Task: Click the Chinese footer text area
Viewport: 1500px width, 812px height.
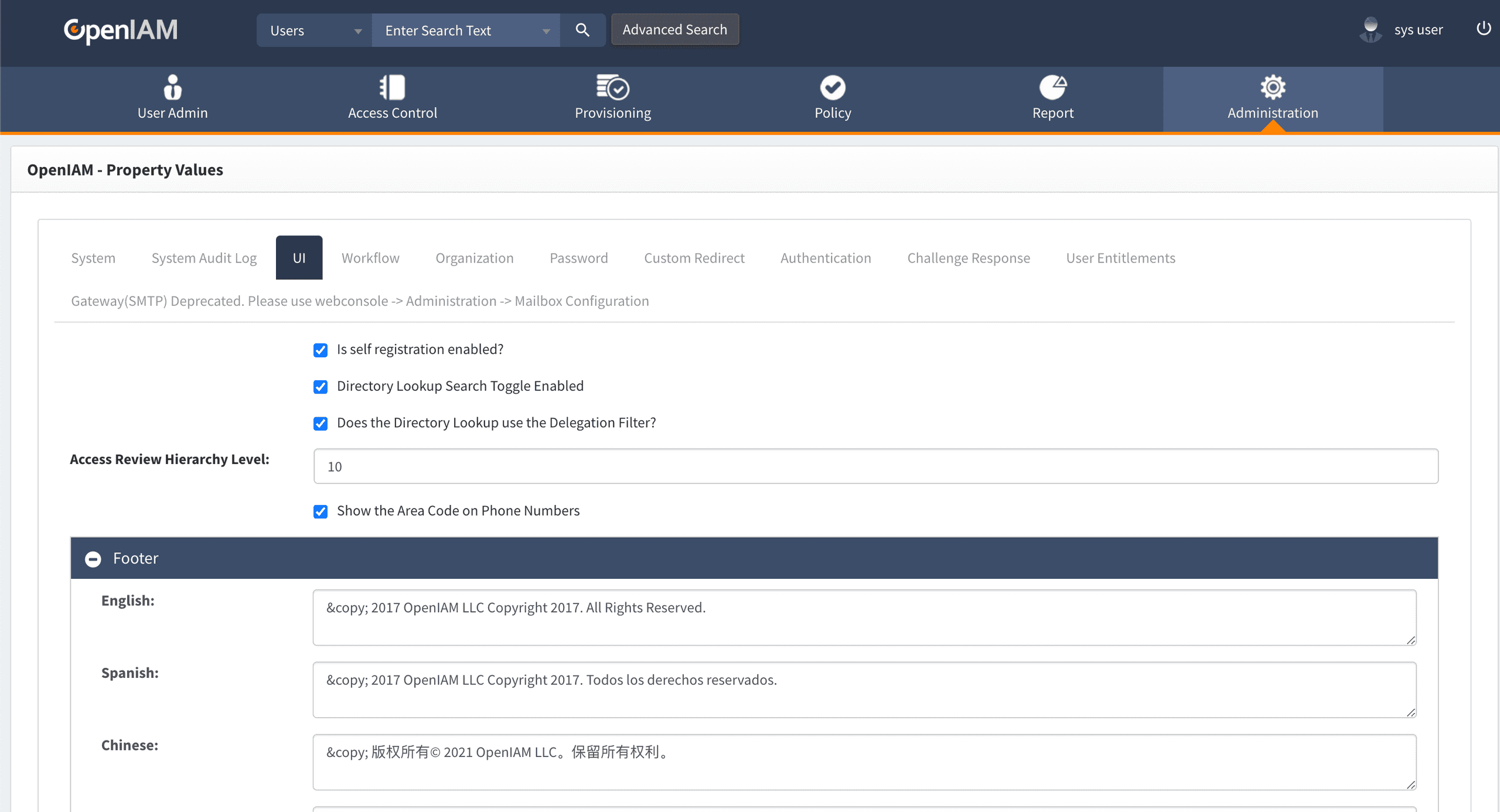Action: (x=864, y=762)
